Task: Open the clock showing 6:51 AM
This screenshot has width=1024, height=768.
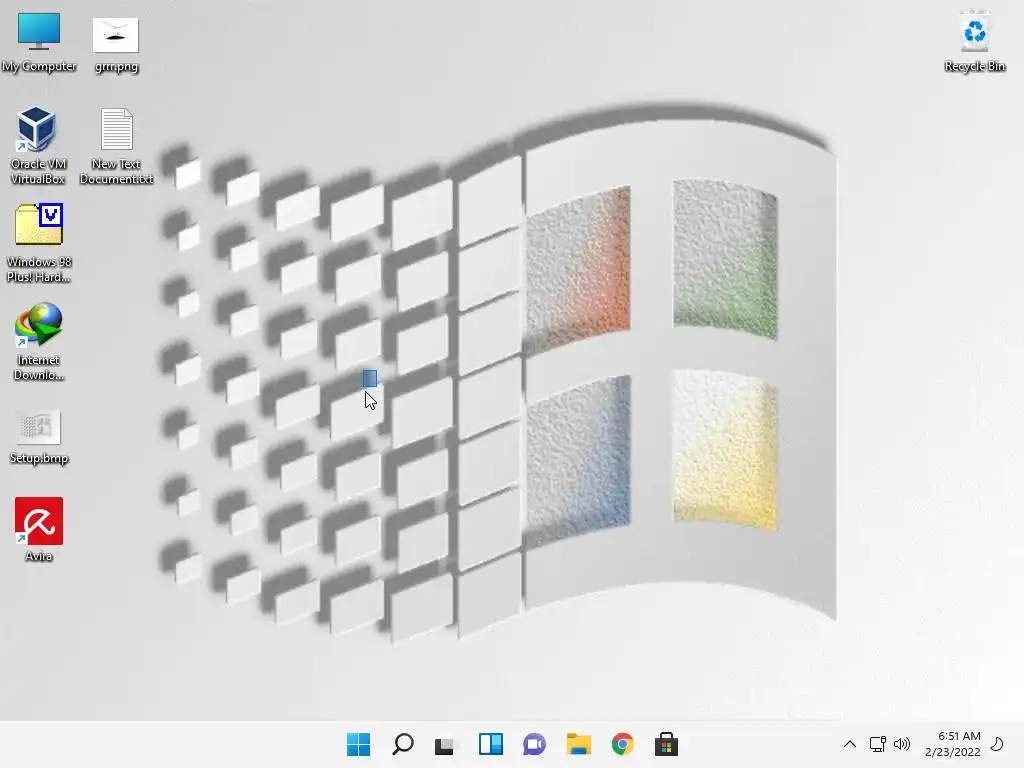Action: tap(953, 744)
